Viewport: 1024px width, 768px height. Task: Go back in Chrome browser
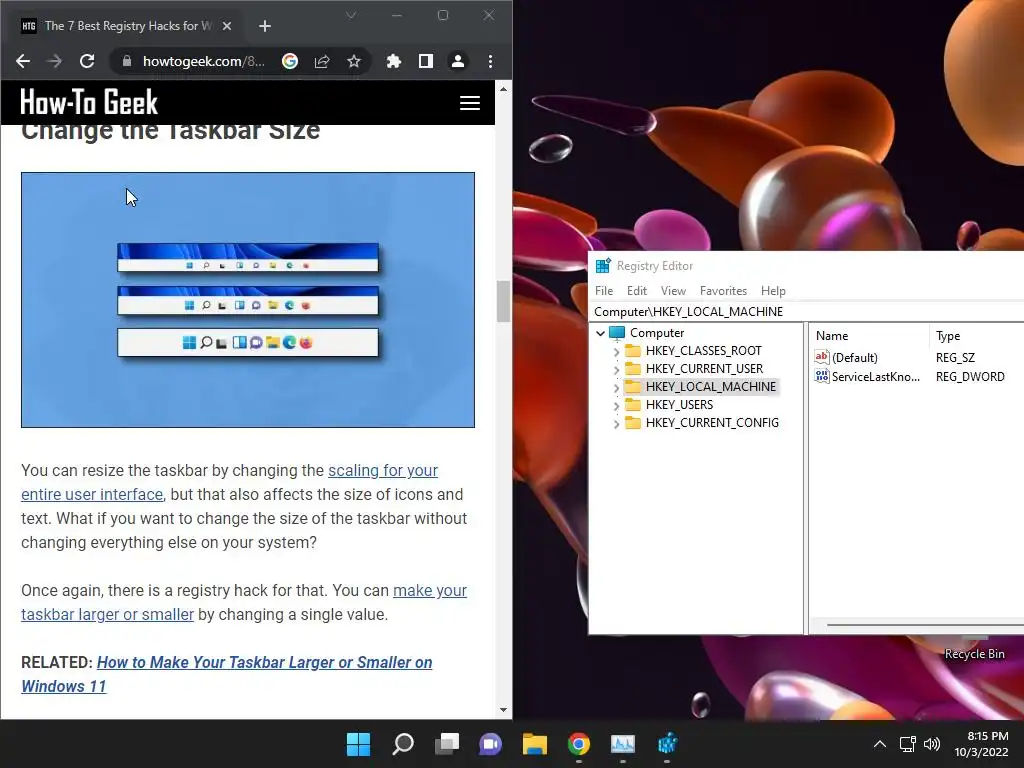coord(23,61)
